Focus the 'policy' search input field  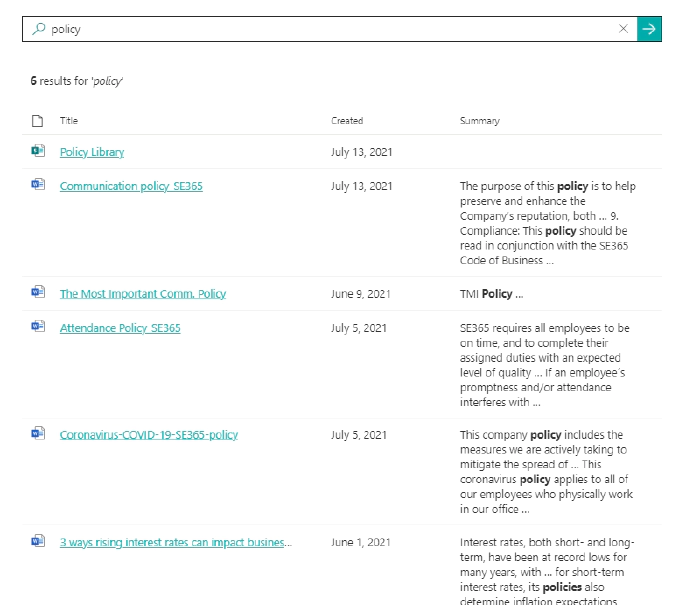[330, 29]
